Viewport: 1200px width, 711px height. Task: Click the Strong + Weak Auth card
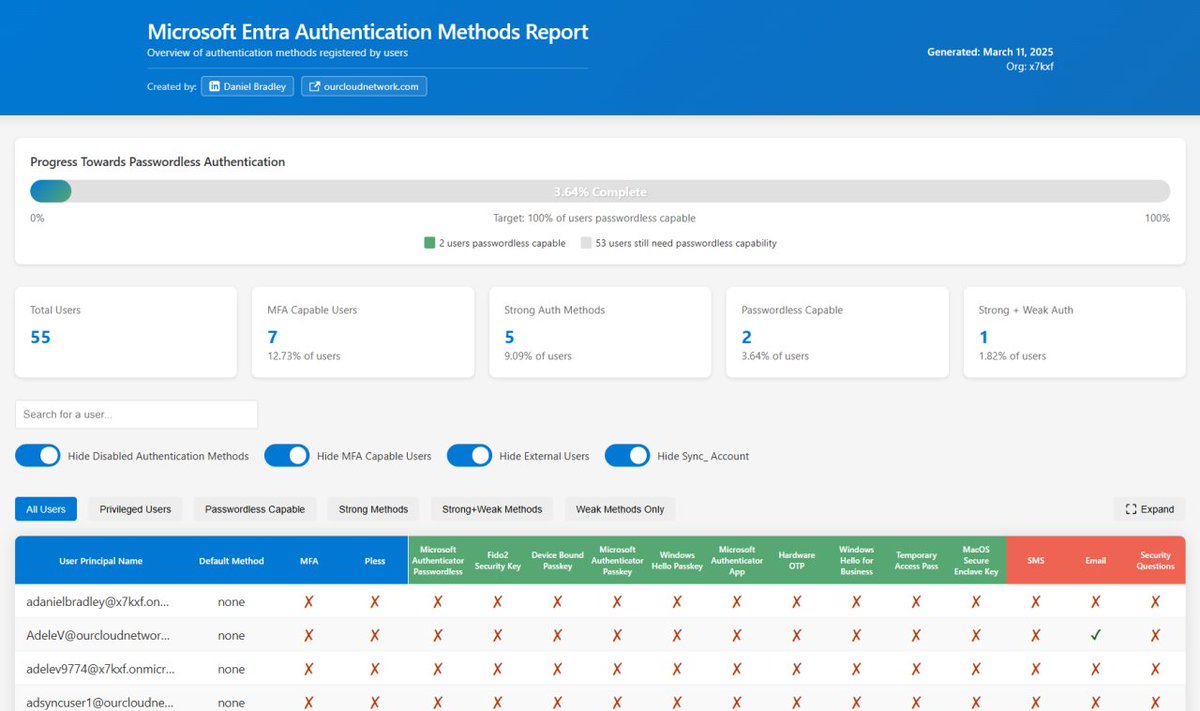1074,332
